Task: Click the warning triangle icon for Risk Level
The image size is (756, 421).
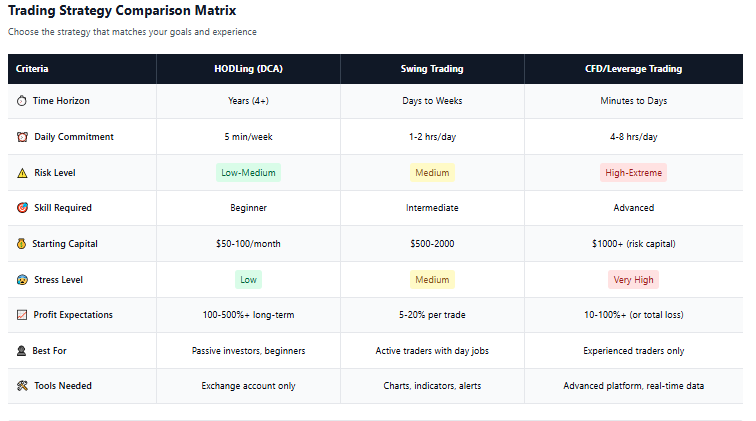Action: click(22, 173)
